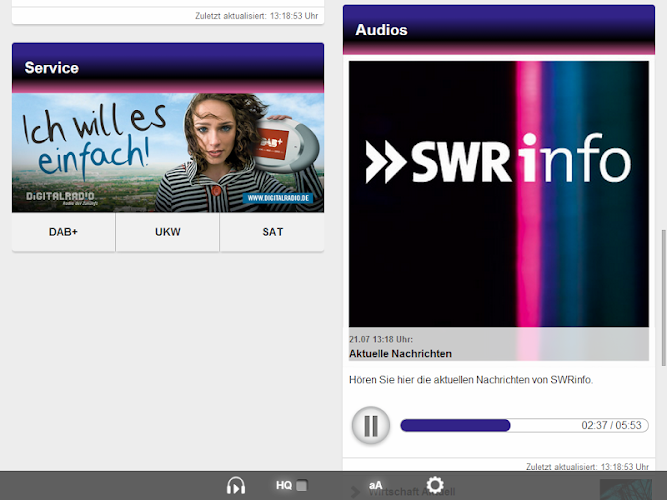667x500 pixels.
Task: Click the audio progress bar
Action: (x=524, y=425)
